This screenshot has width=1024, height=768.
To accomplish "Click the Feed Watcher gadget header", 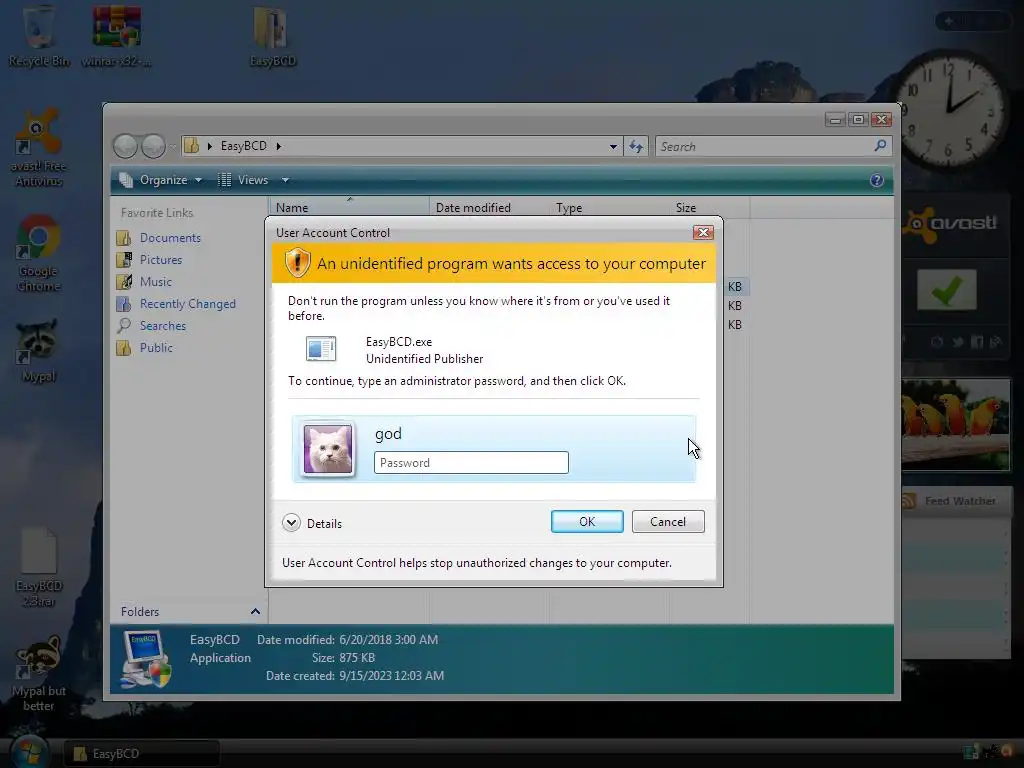I will 955,501.
